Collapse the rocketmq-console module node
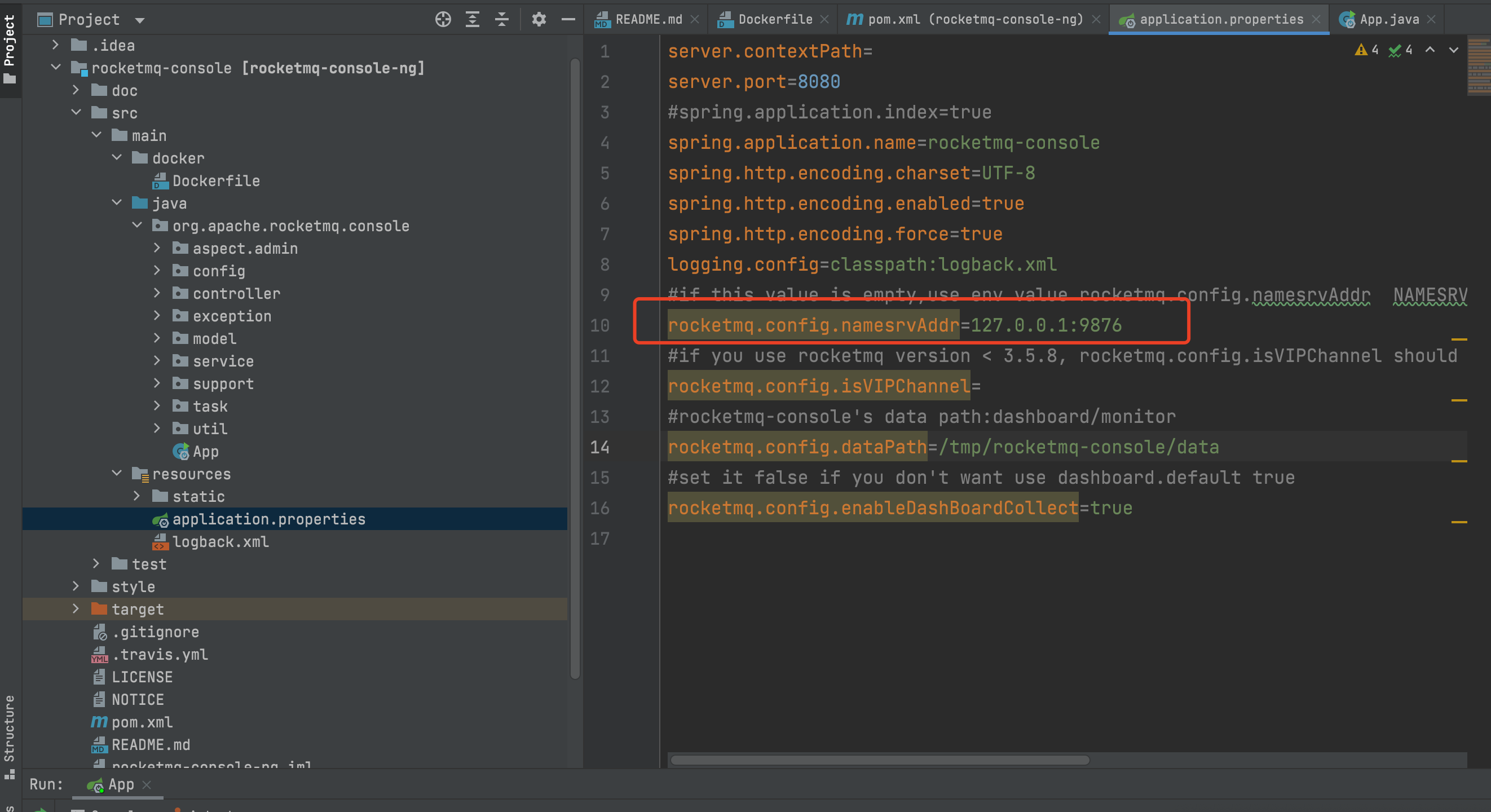1491x812 pixels. click(x=55, y=67)
